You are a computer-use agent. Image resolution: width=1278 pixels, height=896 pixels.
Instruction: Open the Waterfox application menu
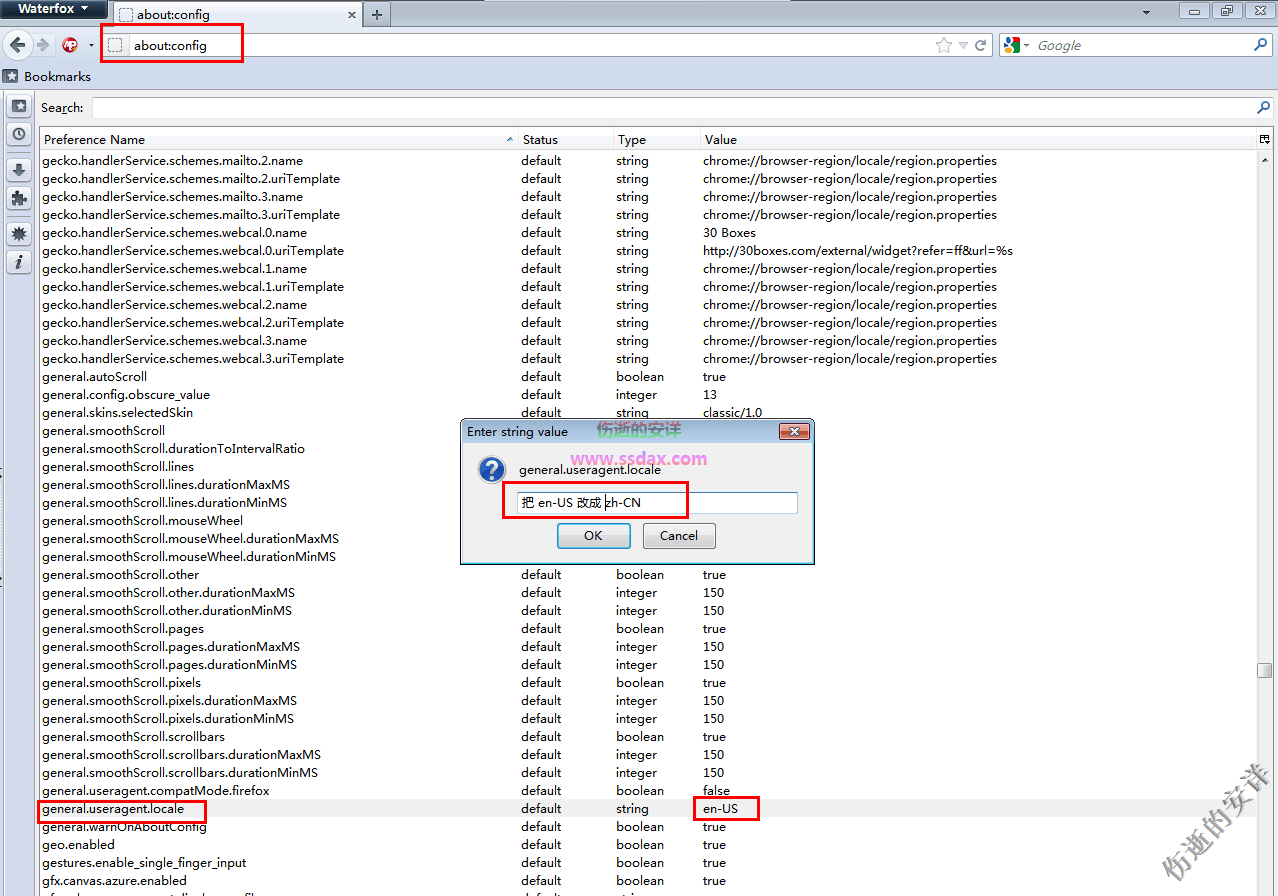54,10
